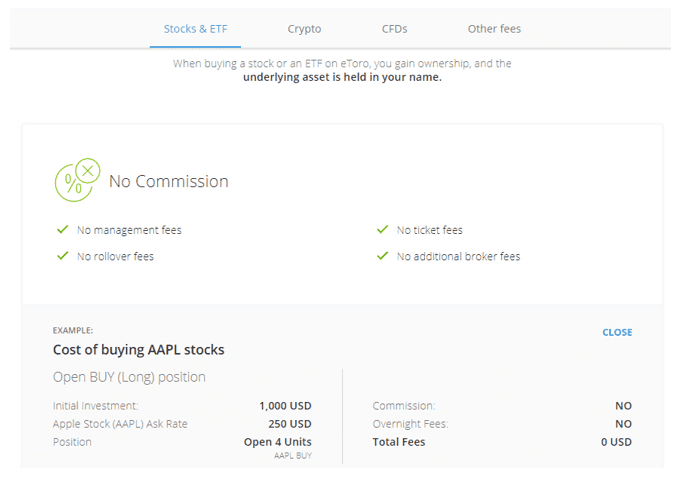Open the Crypto tab
This screenshot has width=674, height=478.
304,29
